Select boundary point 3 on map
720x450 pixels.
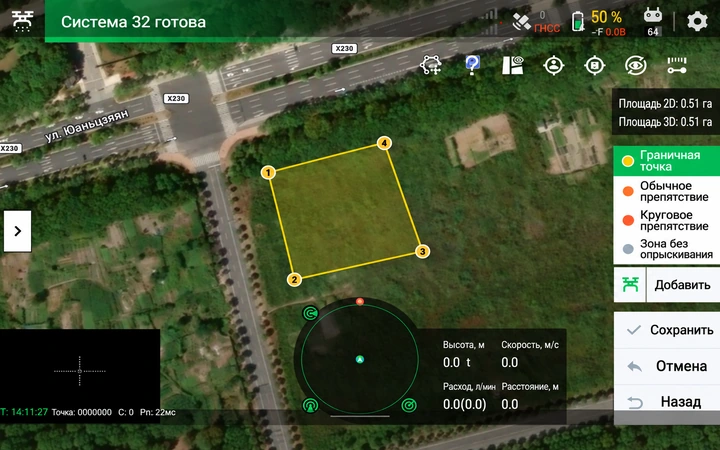click(x=422, y=251)
